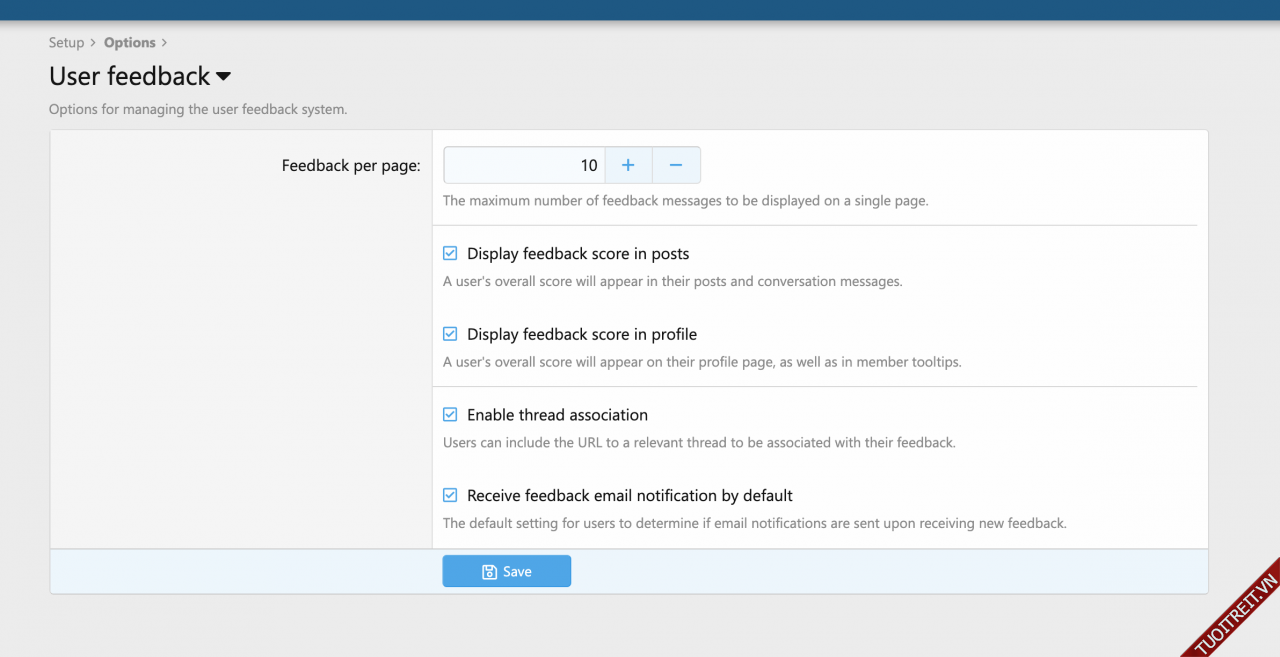1280x657 pixels.
Task: Click the Enable thread association label text
Action: click(x=557, y=415)
